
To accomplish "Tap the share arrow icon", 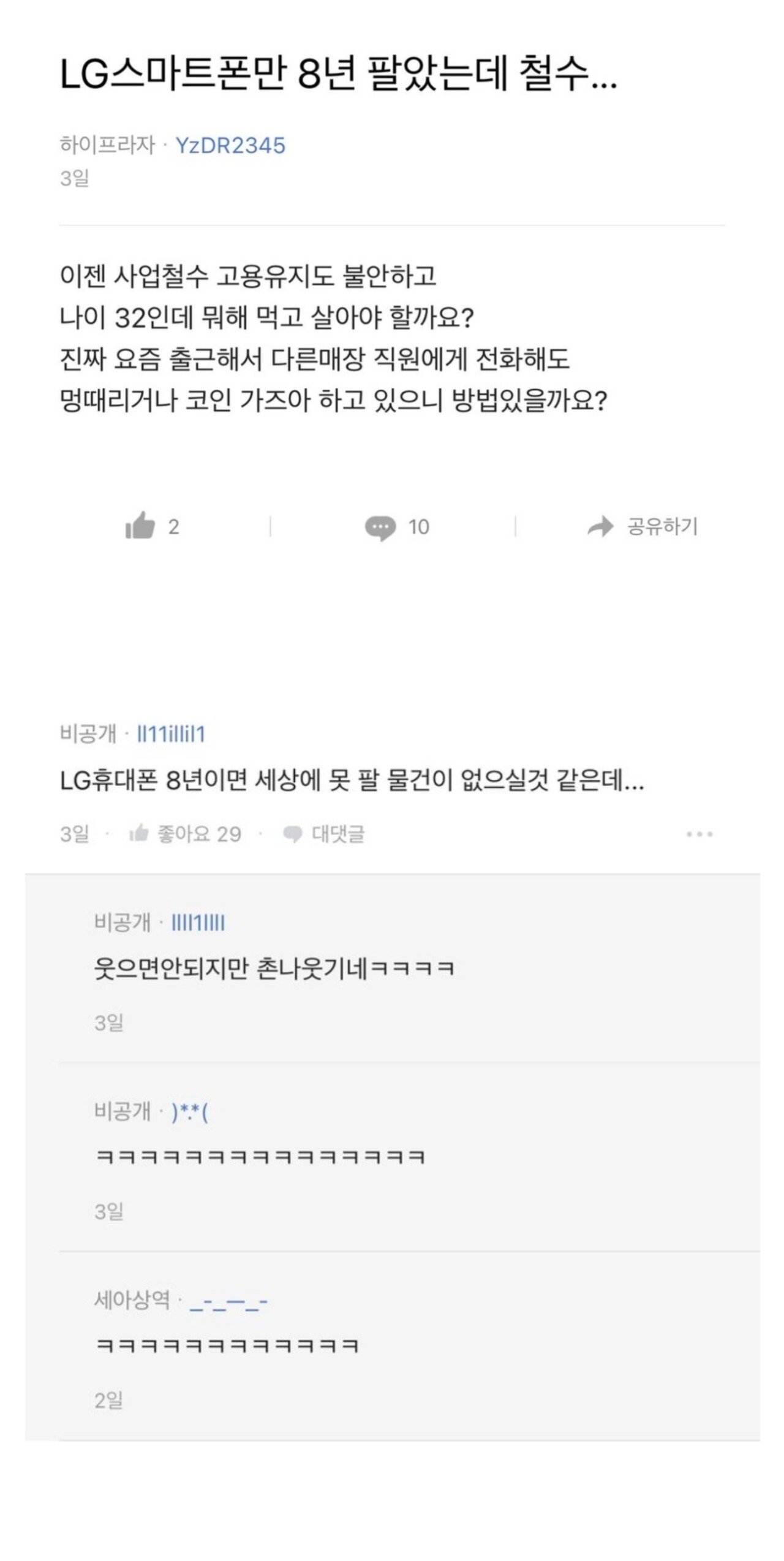I will pos(600,526).
